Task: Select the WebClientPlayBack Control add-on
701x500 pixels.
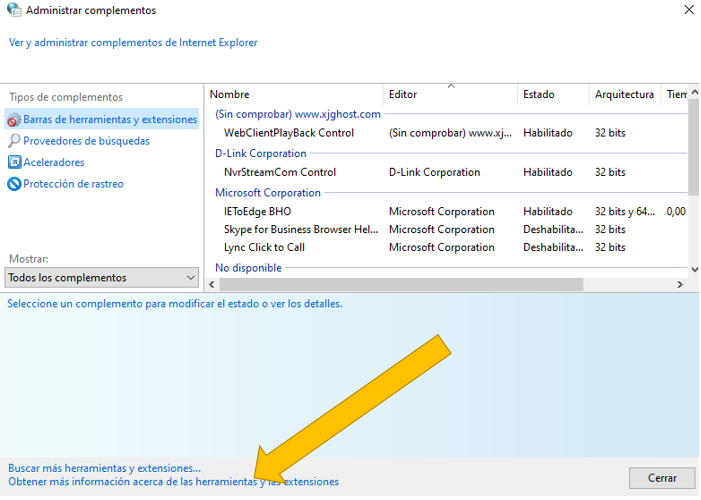Action: point(447,133)
